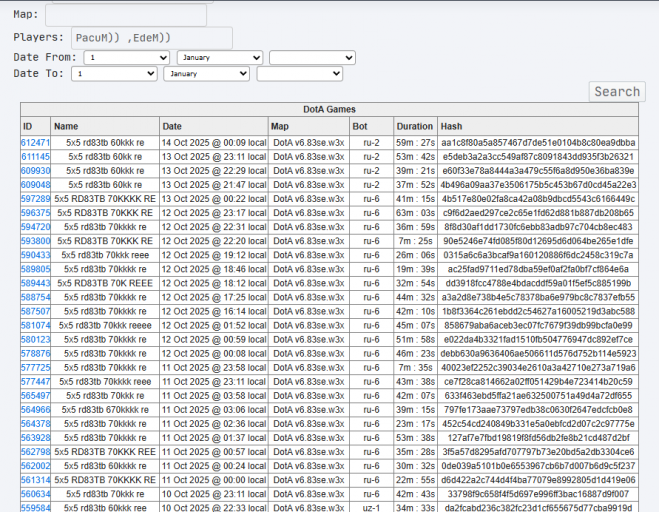Select duration cell 59m : 27s
This screenshot has height=512, width=659.
pyautogui.click(x=415, y=143)
